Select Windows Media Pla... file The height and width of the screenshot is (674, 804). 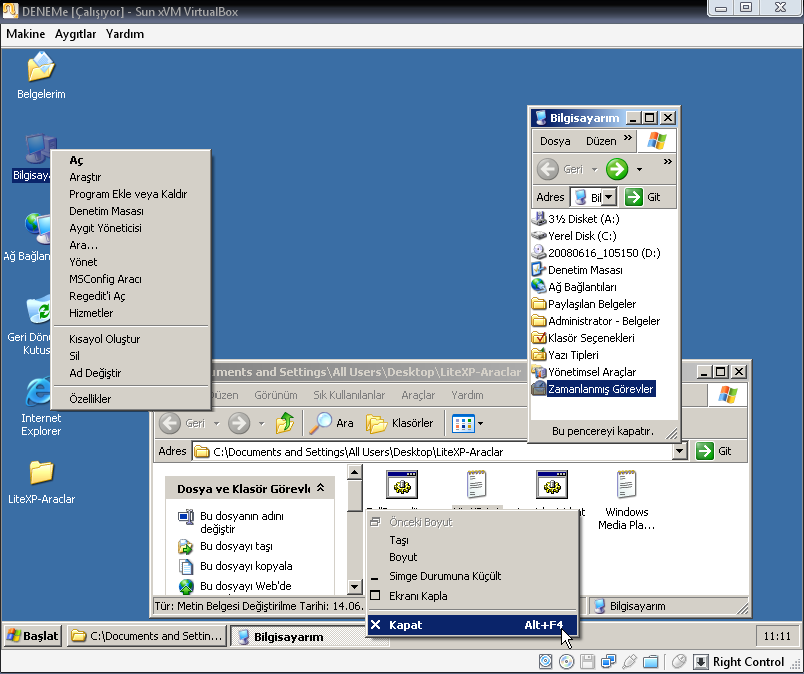click(626, 499)
